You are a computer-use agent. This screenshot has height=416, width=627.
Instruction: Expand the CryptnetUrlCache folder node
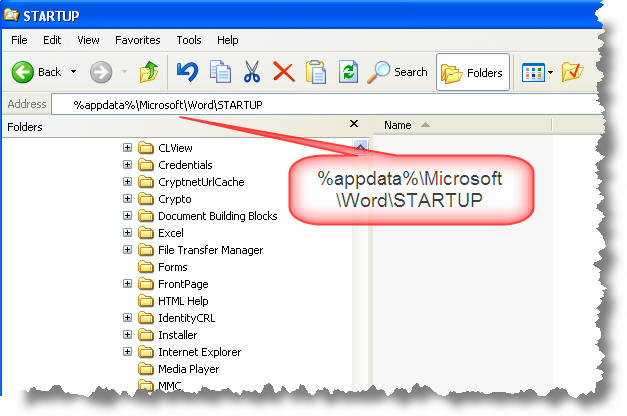tap(127, 182)
